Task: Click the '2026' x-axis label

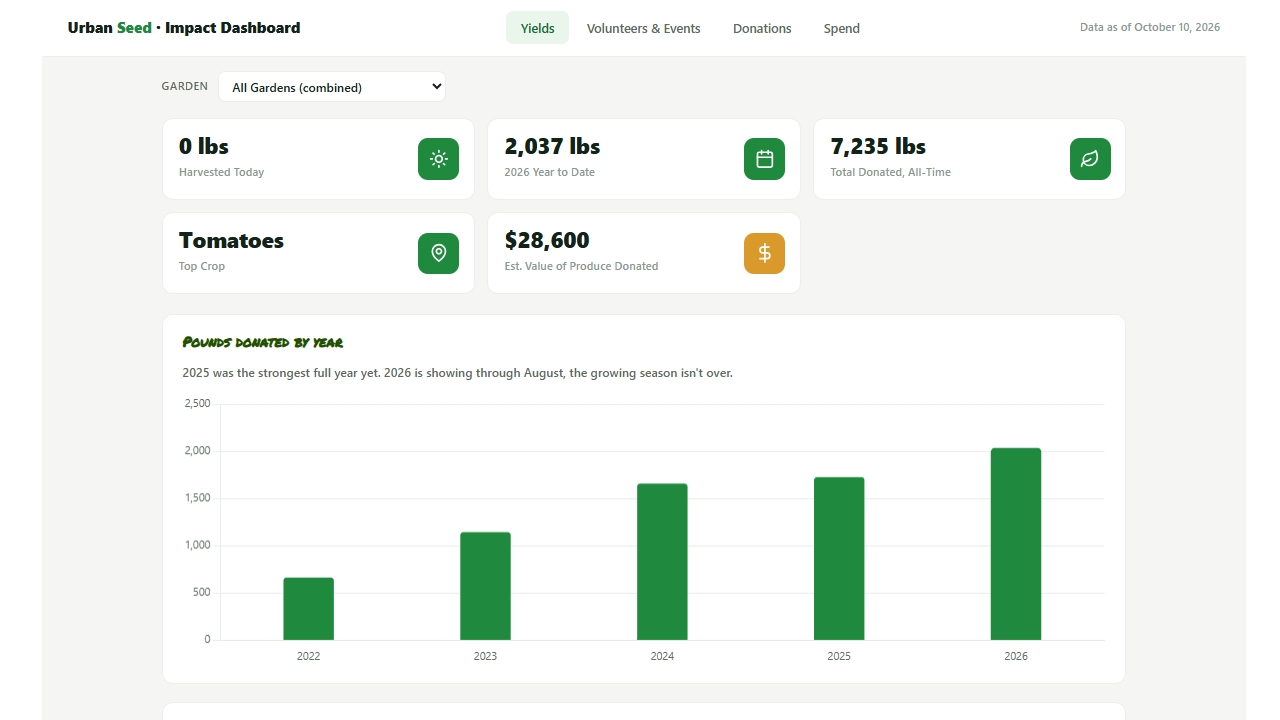Action: (x=1016, y=656)
